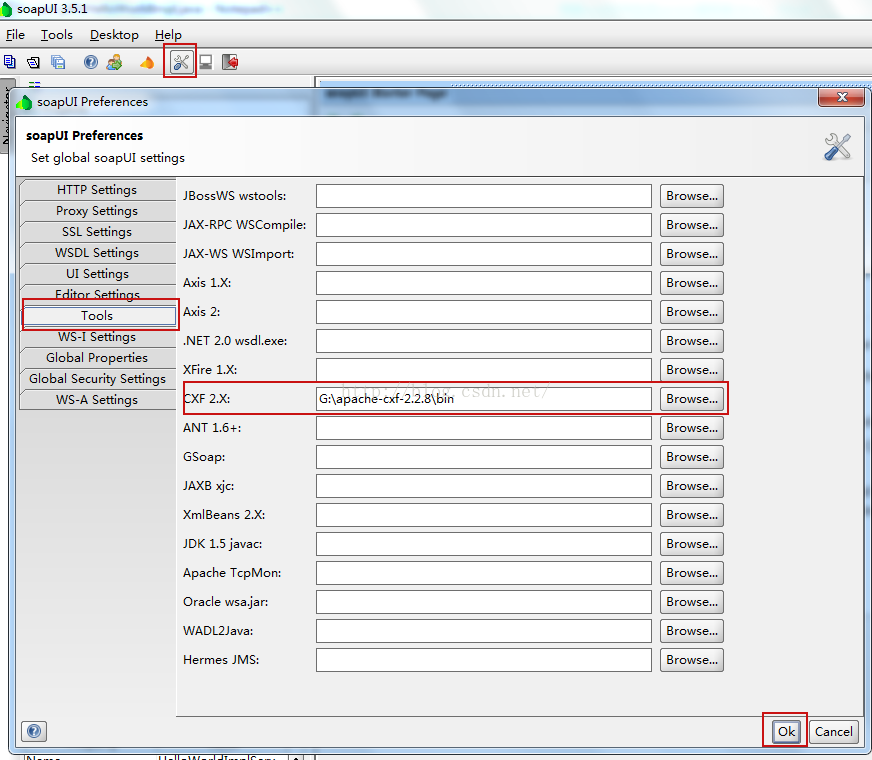This screenshot has width=872, height=760.
Task: Click Ok to save preferences
Action: click(786, 731)
